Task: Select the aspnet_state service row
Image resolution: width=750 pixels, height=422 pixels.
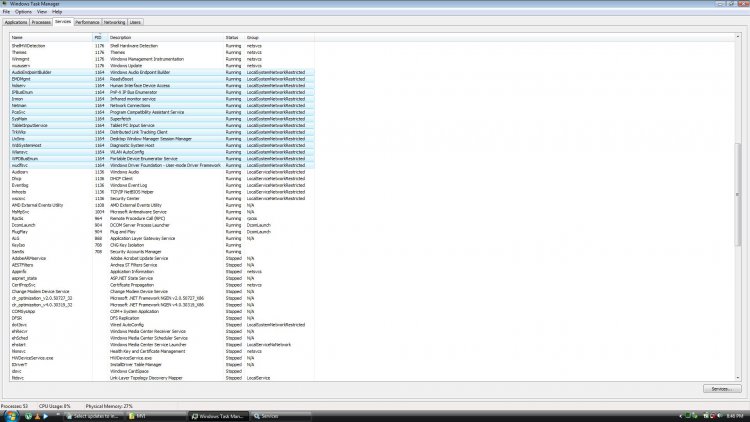Action: tap(162, 278)
